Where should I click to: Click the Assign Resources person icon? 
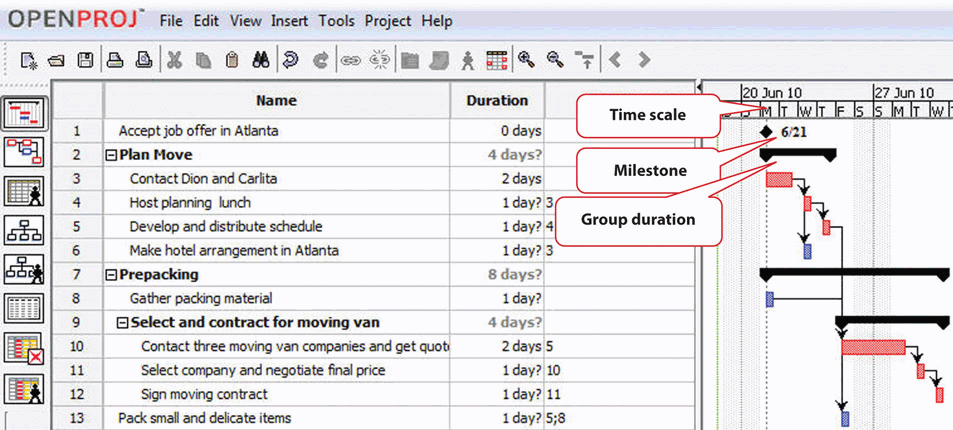[467, 60]
